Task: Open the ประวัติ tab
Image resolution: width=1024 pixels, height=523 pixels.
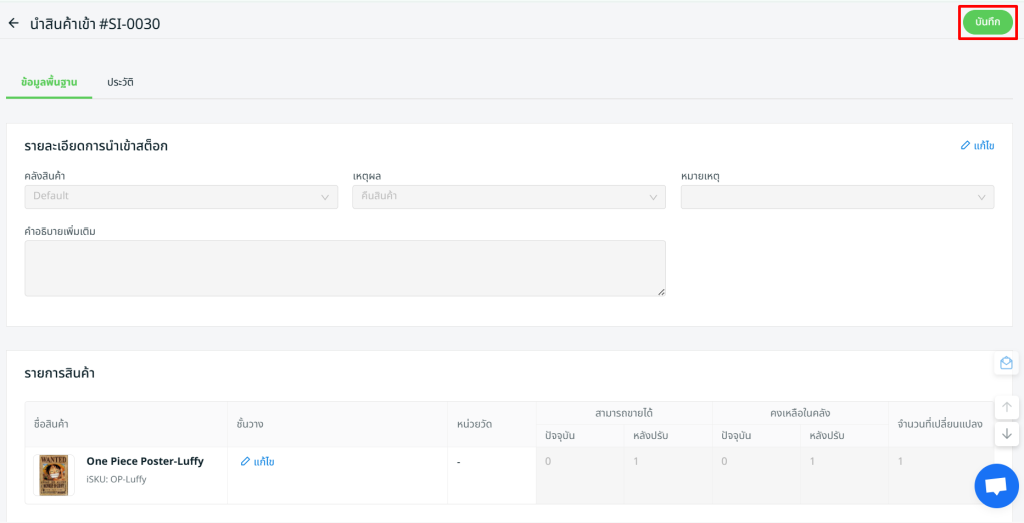Action: (121, 82)
